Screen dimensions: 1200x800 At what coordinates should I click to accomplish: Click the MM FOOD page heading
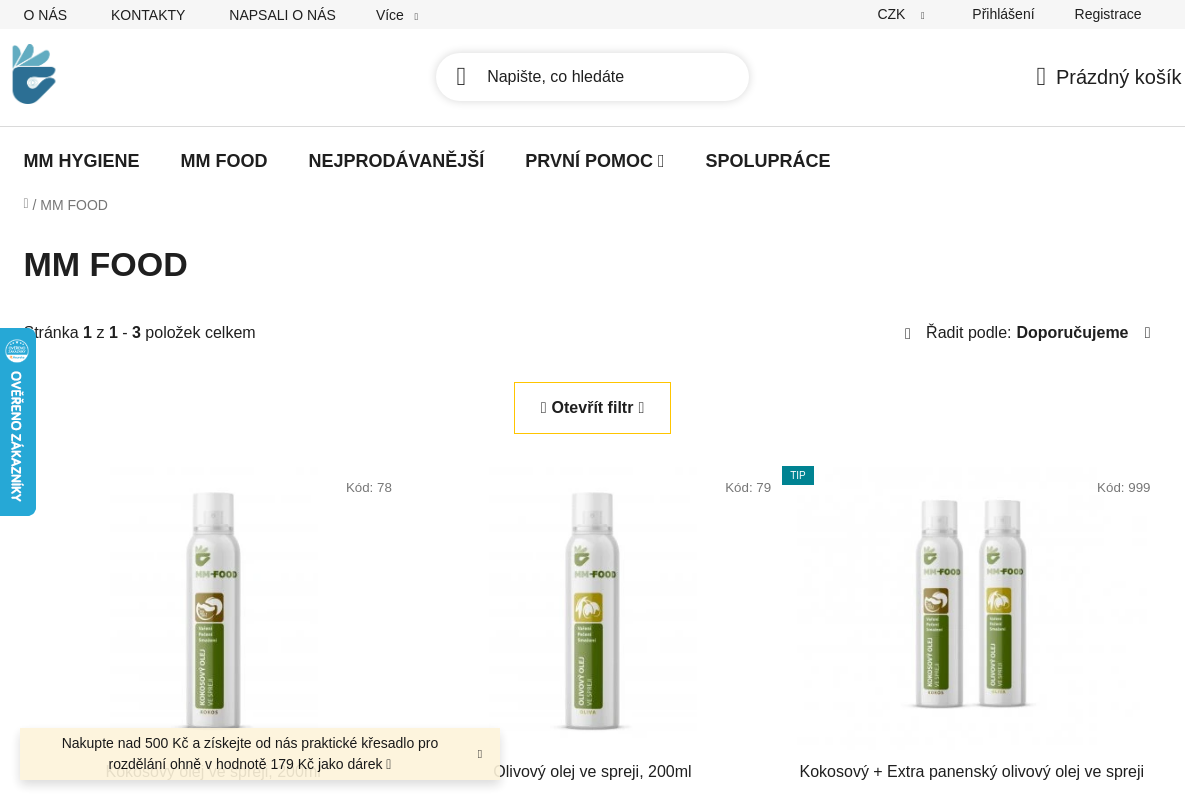(105, 265)
